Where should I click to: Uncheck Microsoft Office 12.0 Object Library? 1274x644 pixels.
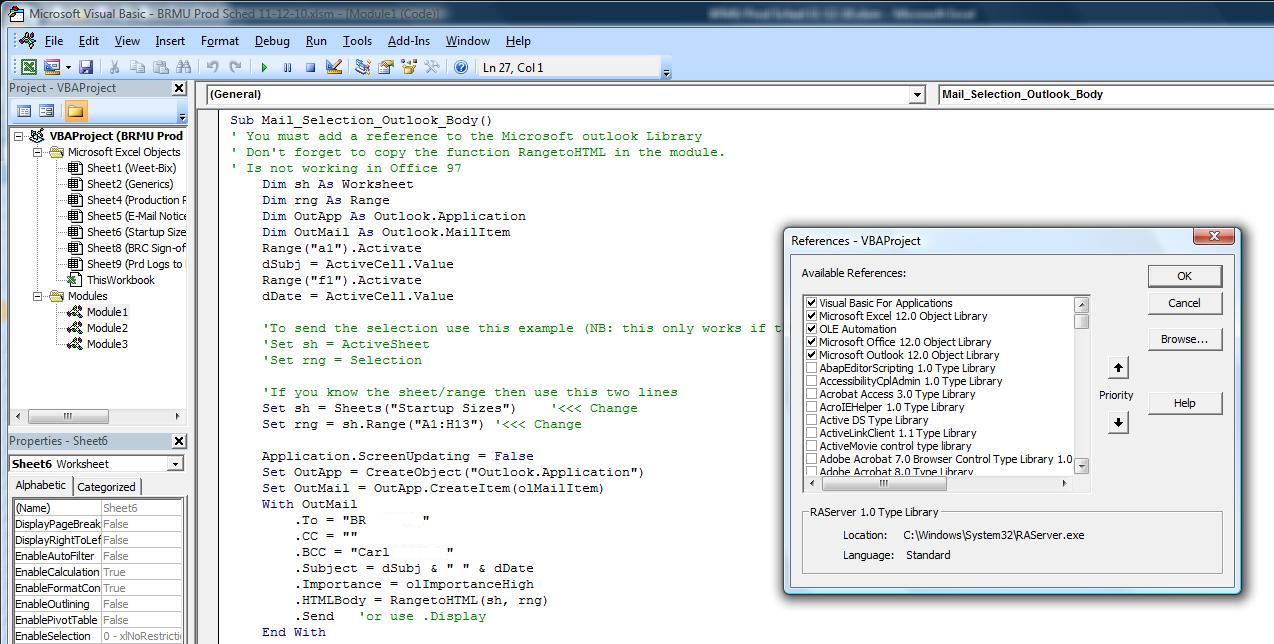click(x=811, y=342)
